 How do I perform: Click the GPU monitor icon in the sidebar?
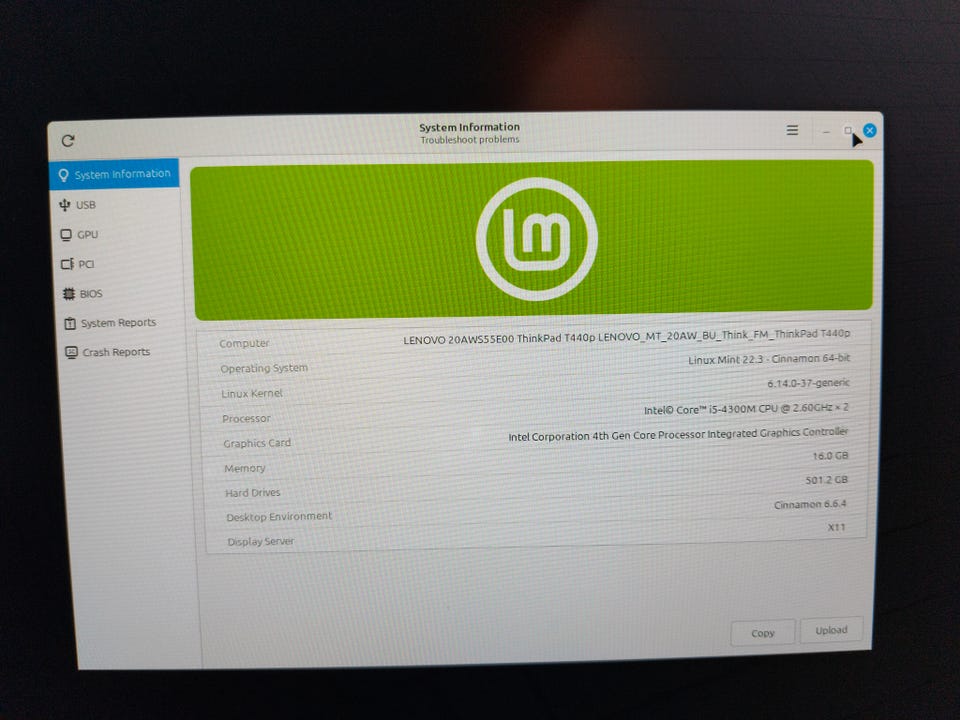click(x=66, y=234)
